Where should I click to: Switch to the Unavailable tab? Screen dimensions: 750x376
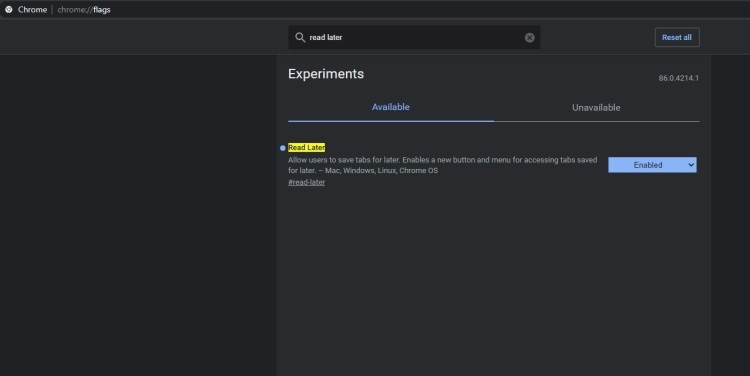(596, 108)
